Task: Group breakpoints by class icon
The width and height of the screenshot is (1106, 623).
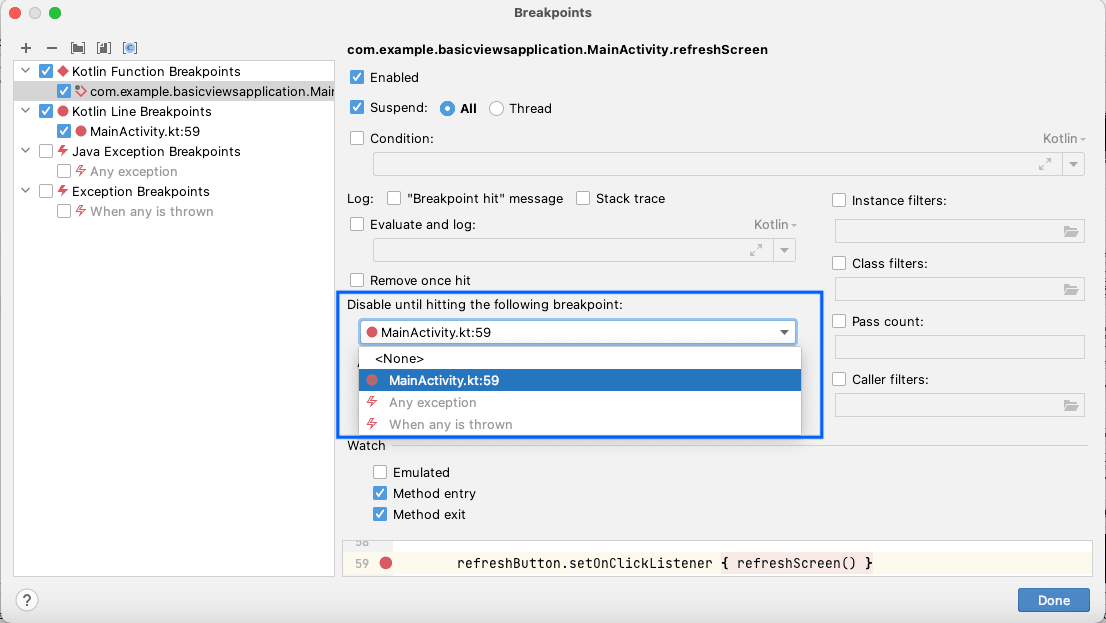Action: click(130, 48)
